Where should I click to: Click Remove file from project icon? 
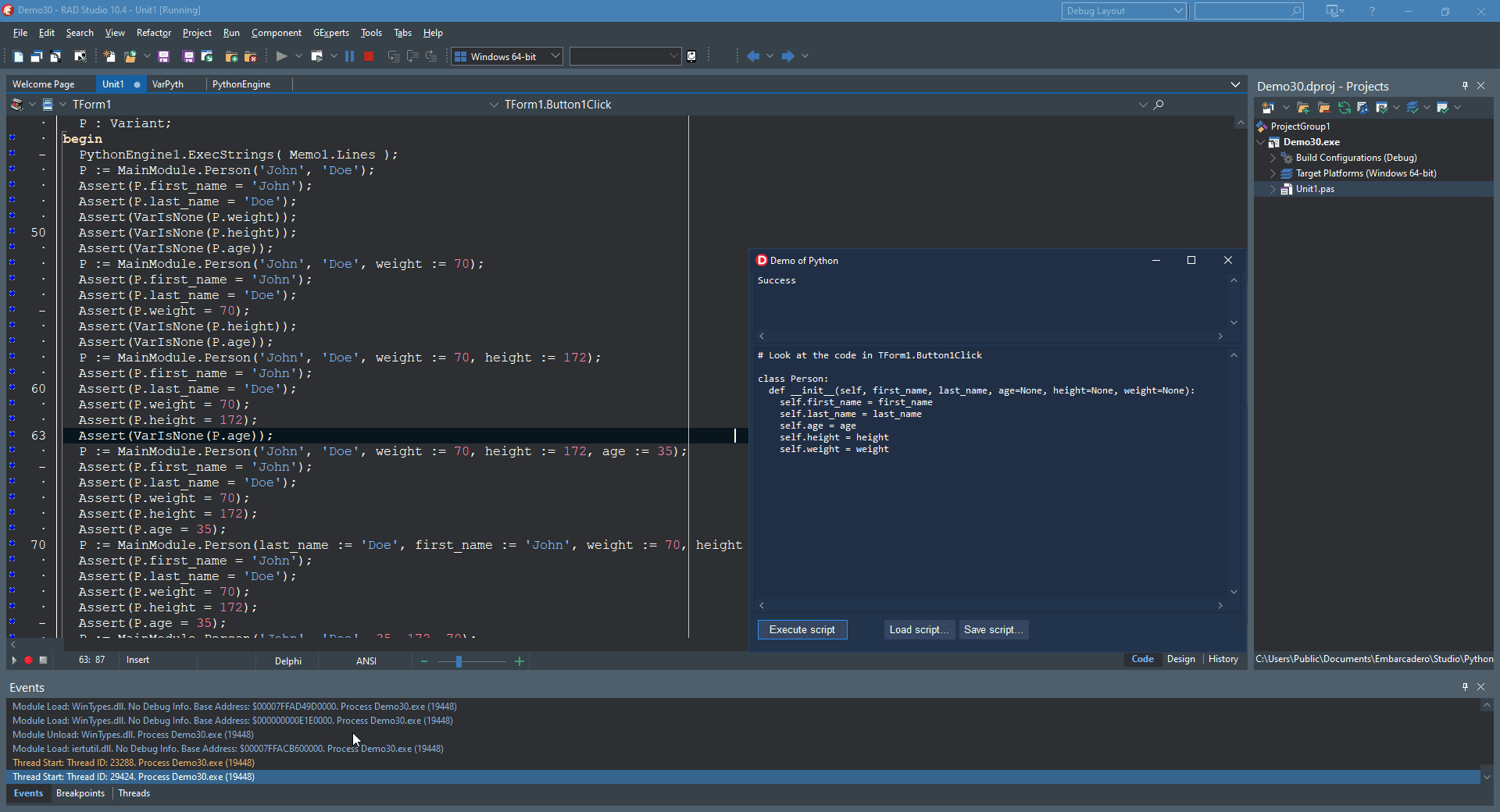[x=251, y=56]
